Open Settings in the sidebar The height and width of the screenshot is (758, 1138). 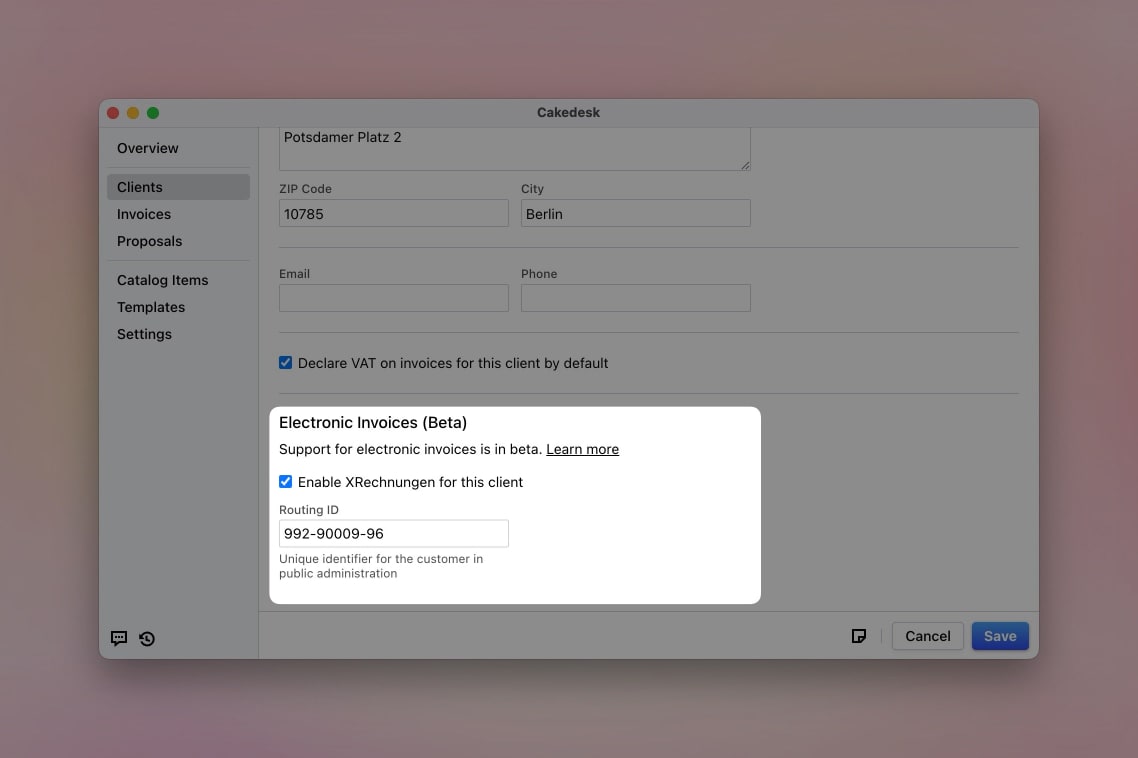pyautogui.click(x=145, y=334)
